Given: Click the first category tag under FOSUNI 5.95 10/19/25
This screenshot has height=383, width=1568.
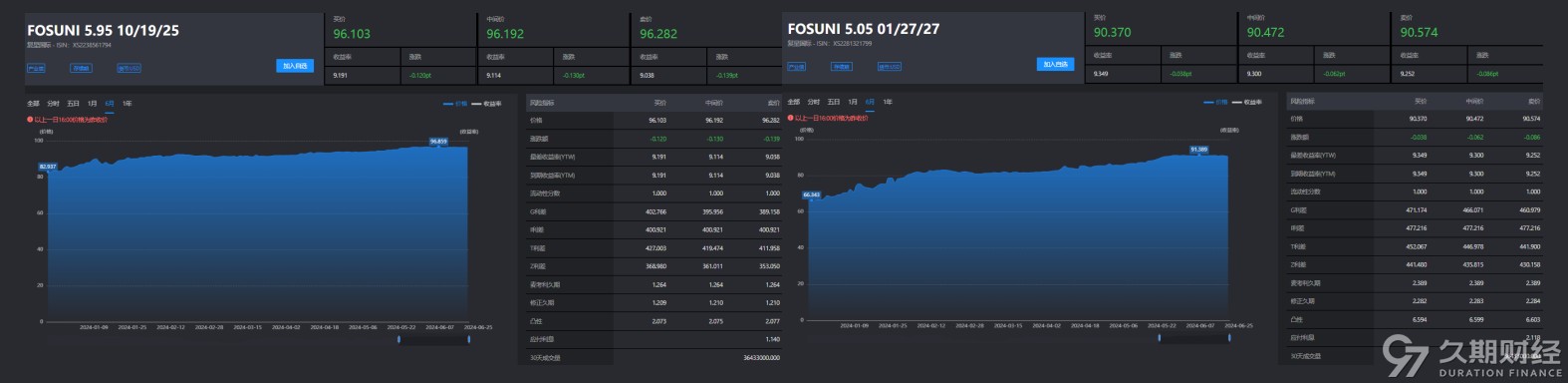Looking at the screenshot, I should [36, 69].
